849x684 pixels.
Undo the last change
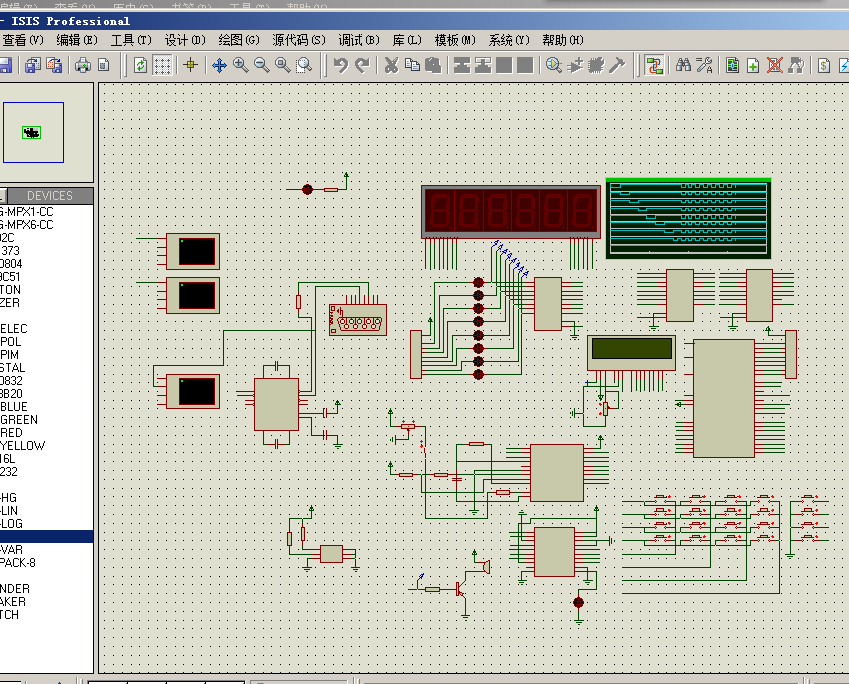341,66
